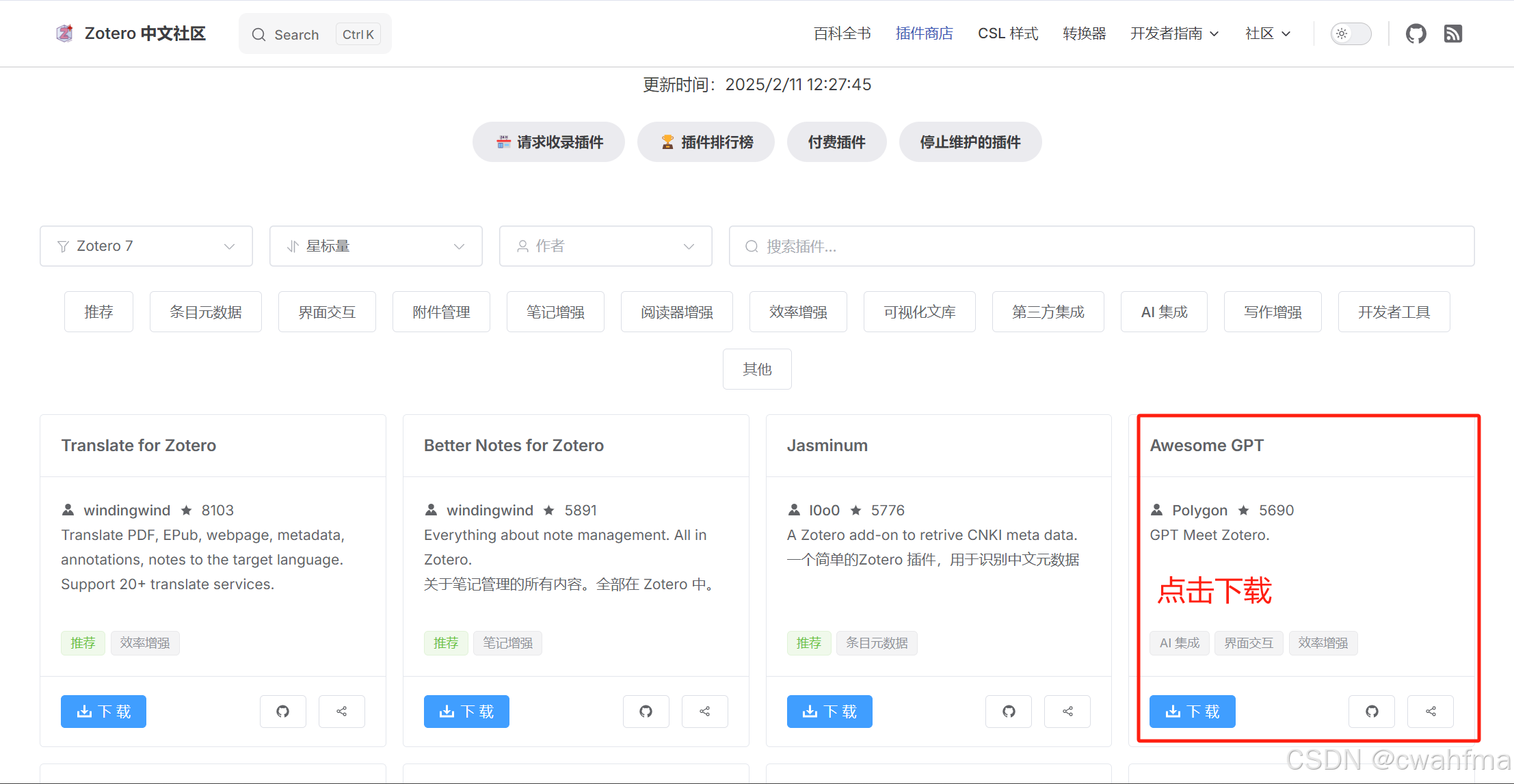The image size is (1514, 784).
Task: Toggle the light/dark theme switch
Action: [1351, 33]
